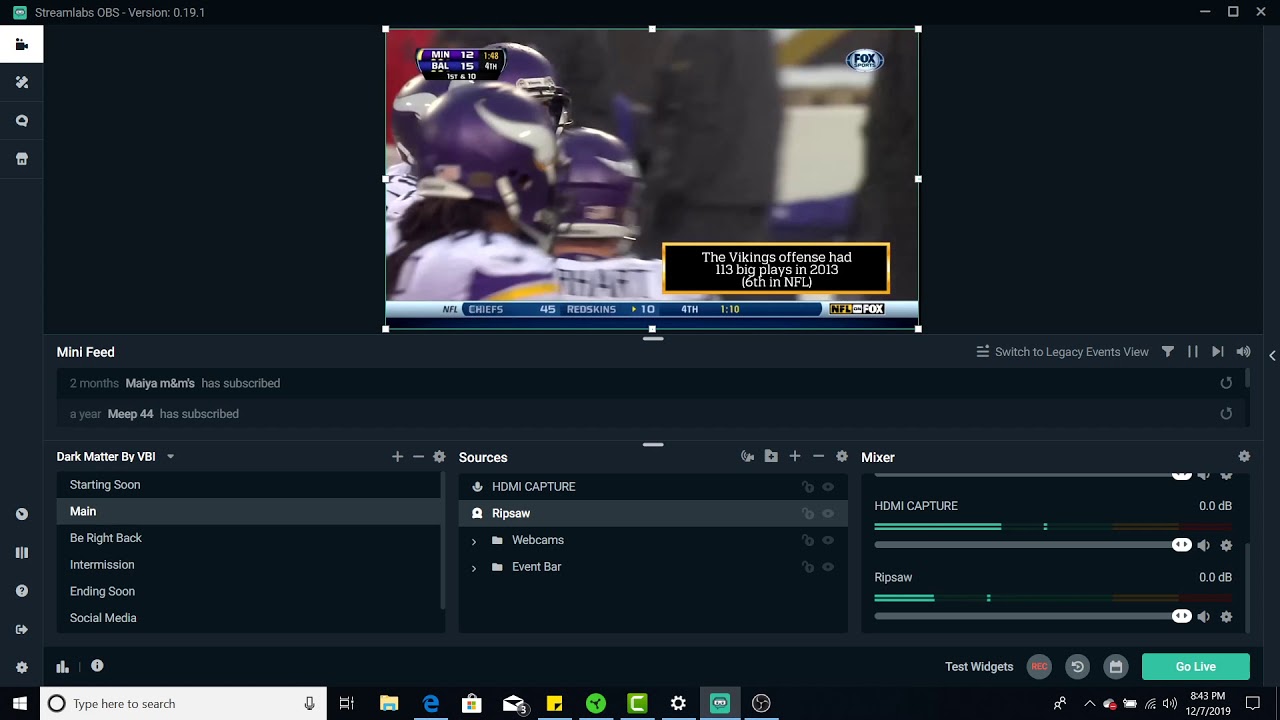Viewport: 1280px width, 720px height.
Task: Mute HDMI CAPTURE in the Mixer
Action: (x=1204, y=546)
